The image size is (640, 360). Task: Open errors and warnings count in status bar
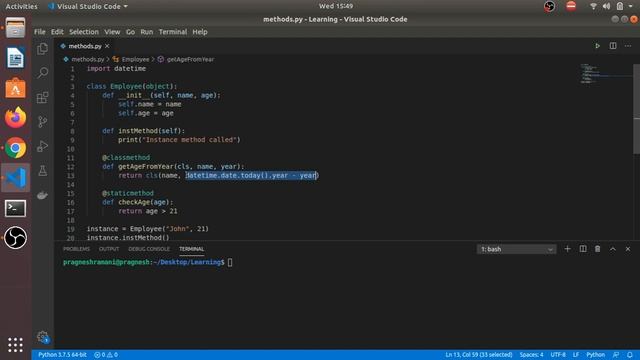click(x=106, y=355)
